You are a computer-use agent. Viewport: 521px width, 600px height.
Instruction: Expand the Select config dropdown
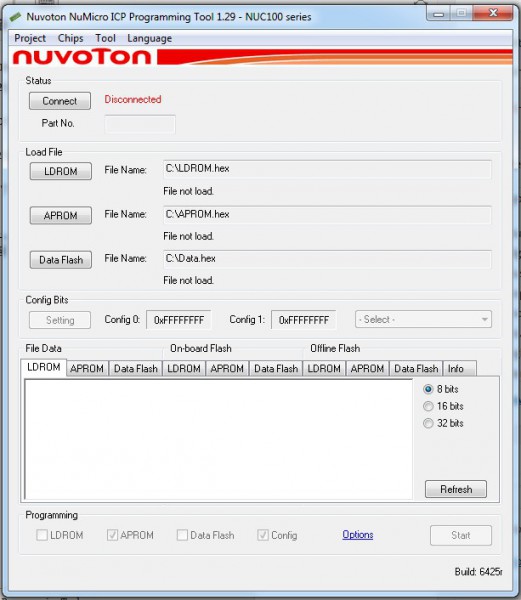point(423,319)
